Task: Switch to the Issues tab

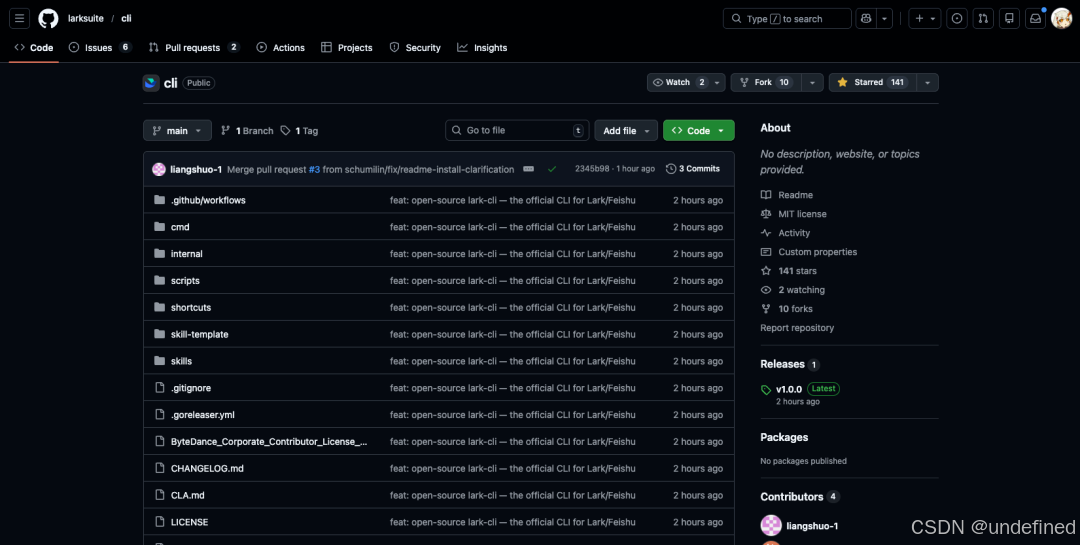Action: (100, 48)
